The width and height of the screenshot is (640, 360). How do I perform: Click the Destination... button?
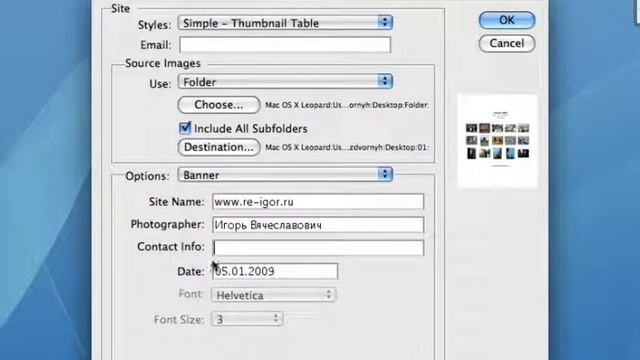coord(219,147)
